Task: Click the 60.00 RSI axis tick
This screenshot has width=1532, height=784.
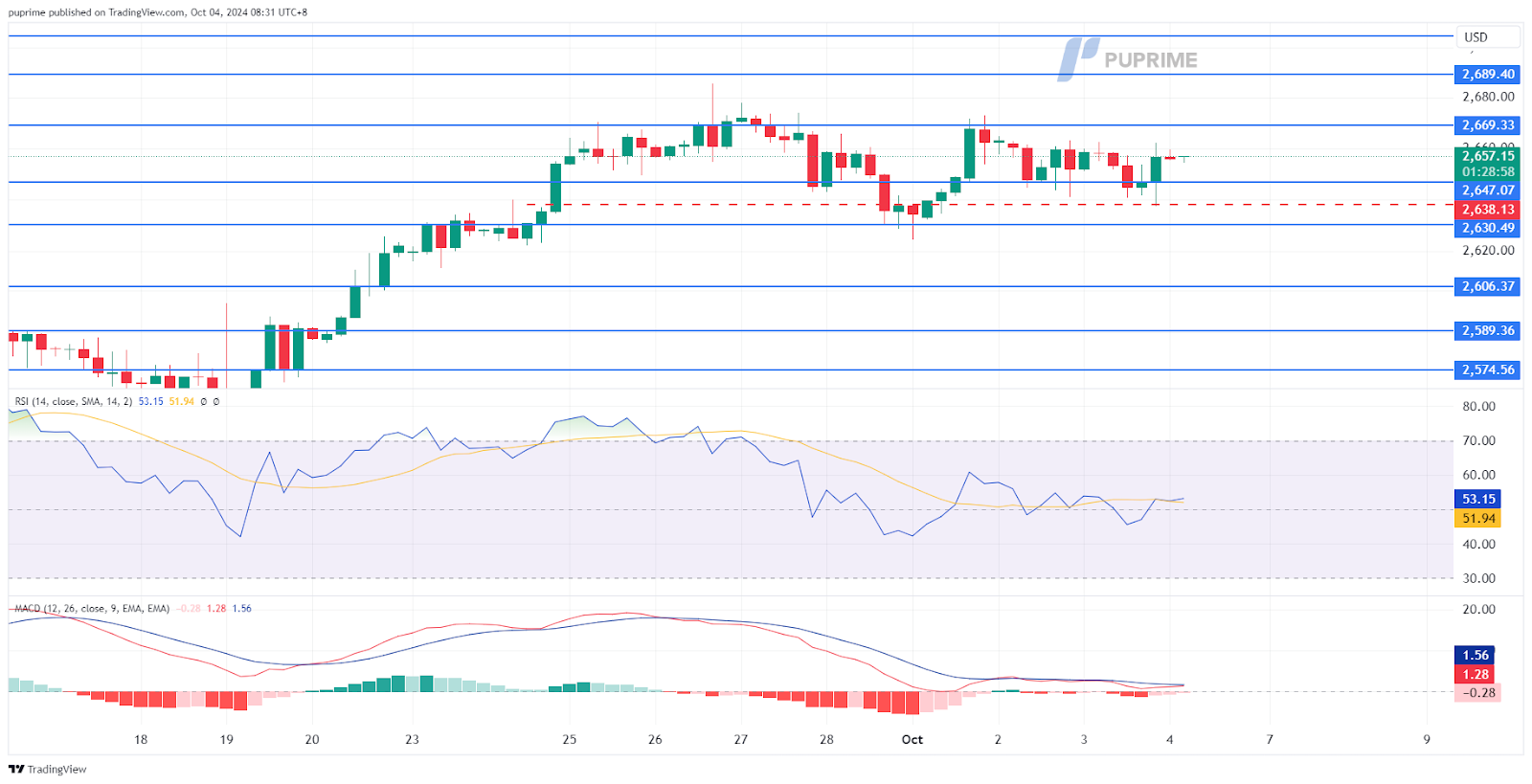Action: (1478, 475)
